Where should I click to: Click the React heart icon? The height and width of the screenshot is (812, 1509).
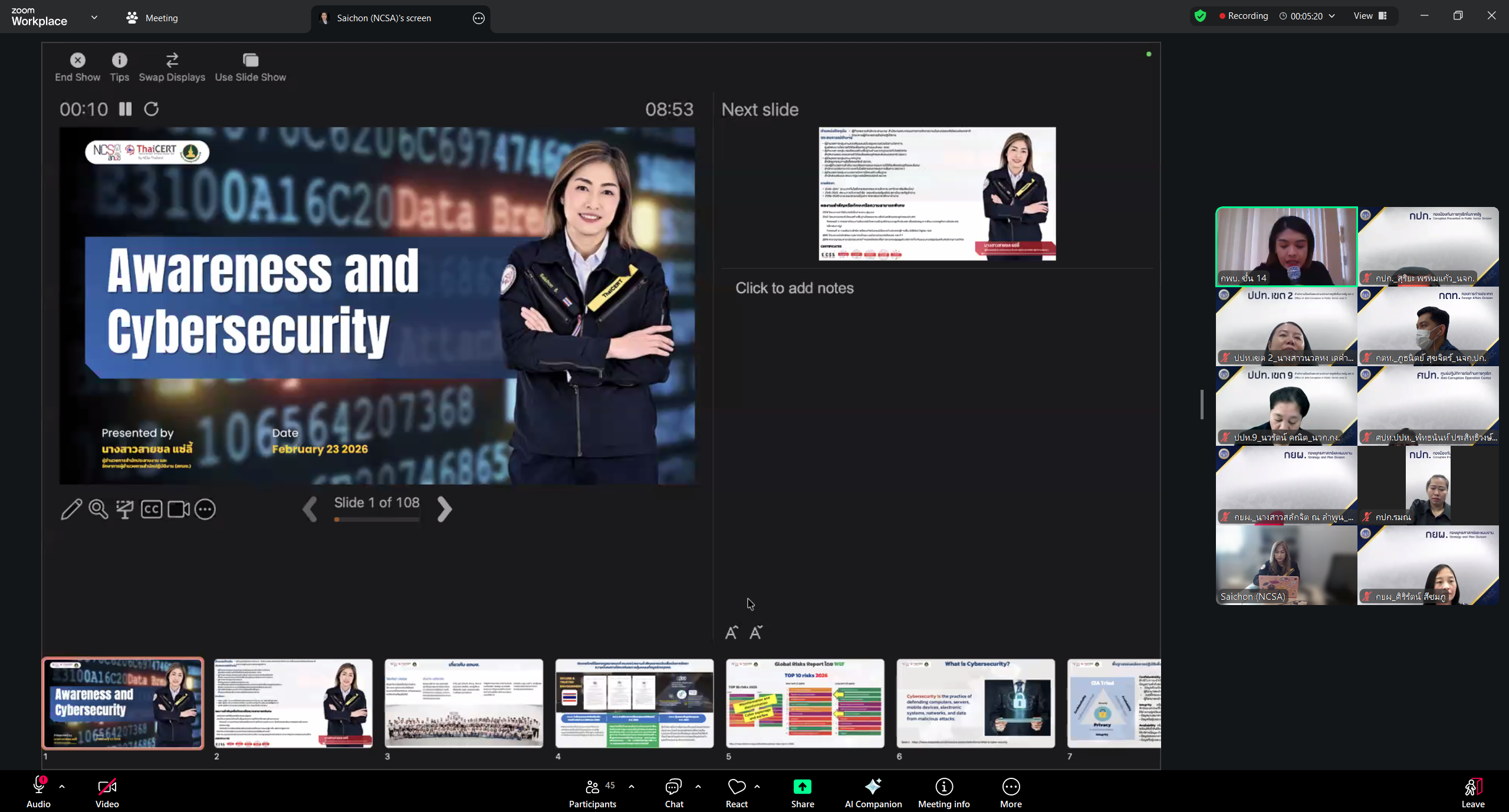736,787
